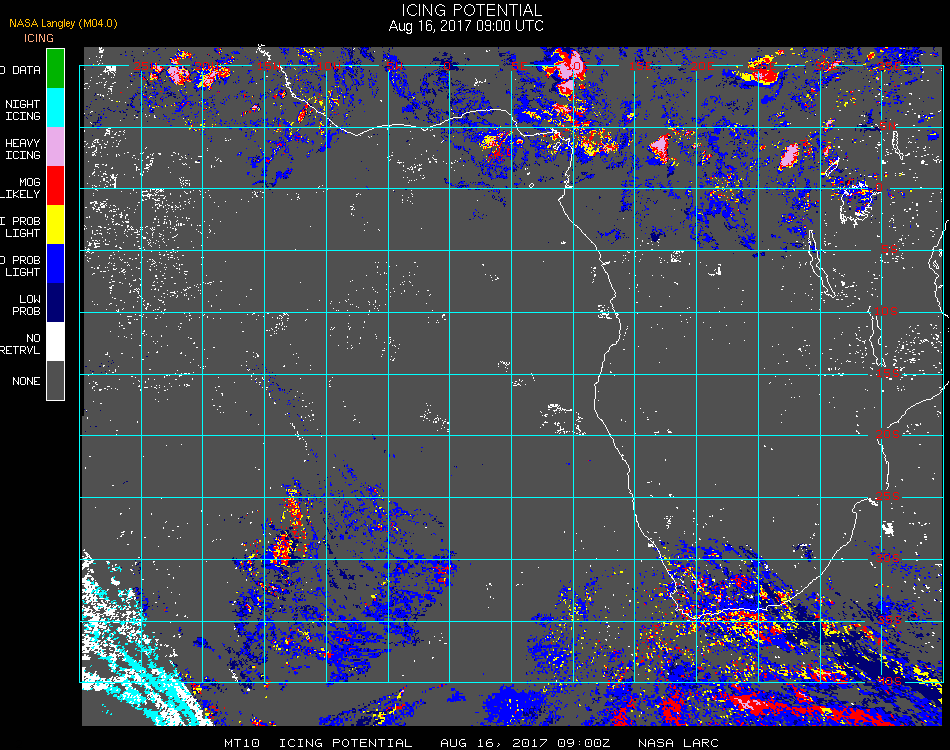Click the footer 'AUG 16, 2017 09:00Z' timestamp

525,743
